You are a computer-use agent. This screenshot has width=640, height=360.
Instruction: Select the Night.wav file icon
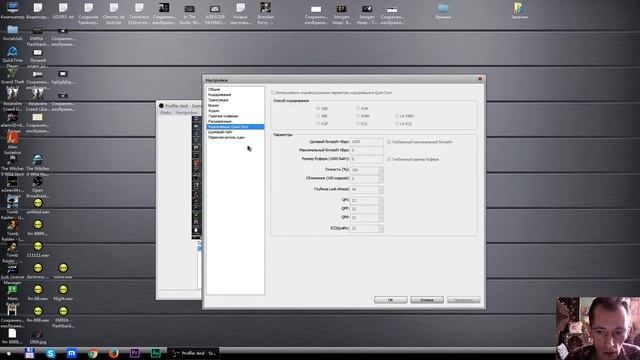[x=63, y=293]
